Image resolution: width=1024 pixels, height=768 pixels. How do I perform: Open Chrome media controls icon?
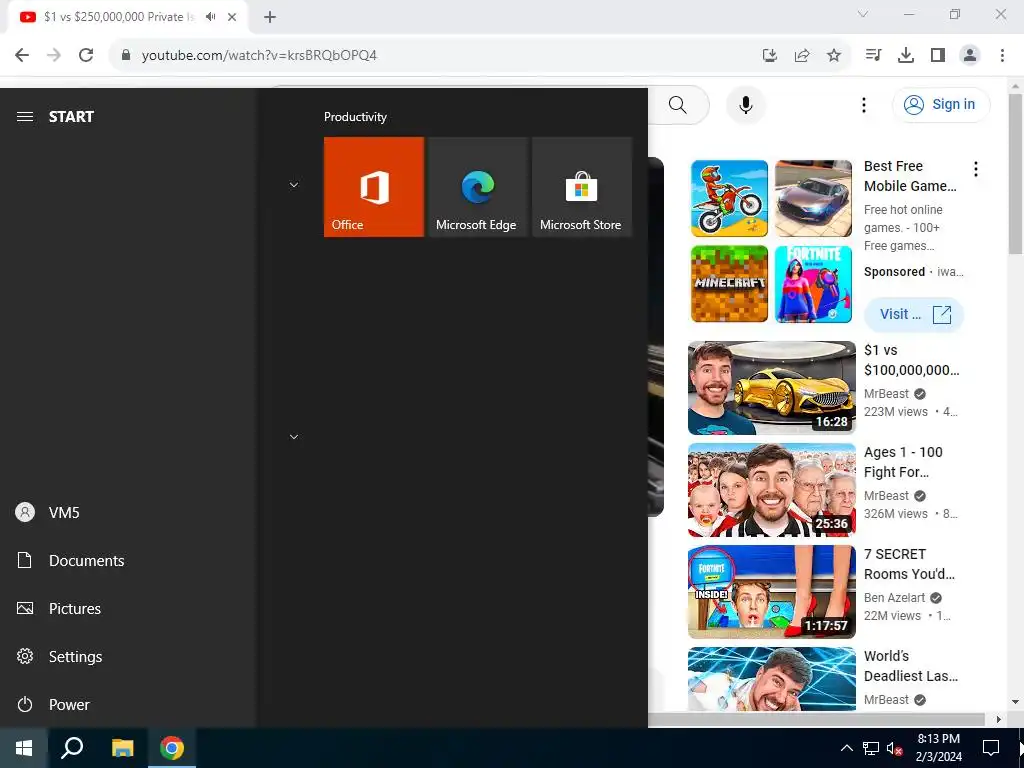pos(873,56)
